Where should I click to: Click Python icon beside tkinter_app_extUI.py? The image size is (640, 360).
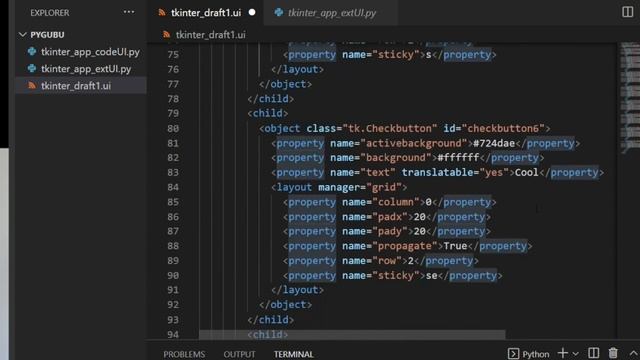(x=32, y=69)
